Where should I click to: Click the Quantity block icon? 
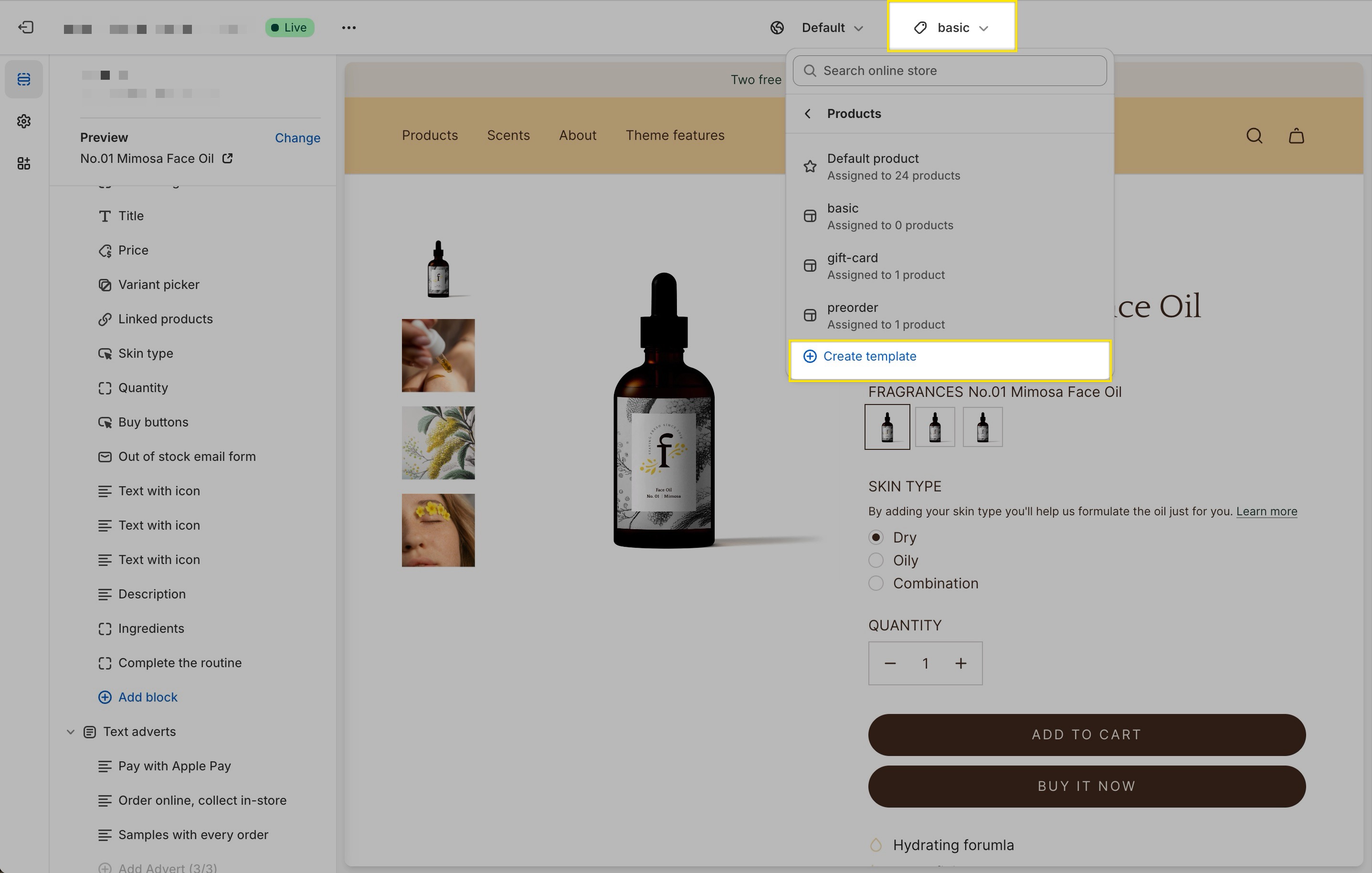pyautogui.click(x=104, y=388)
